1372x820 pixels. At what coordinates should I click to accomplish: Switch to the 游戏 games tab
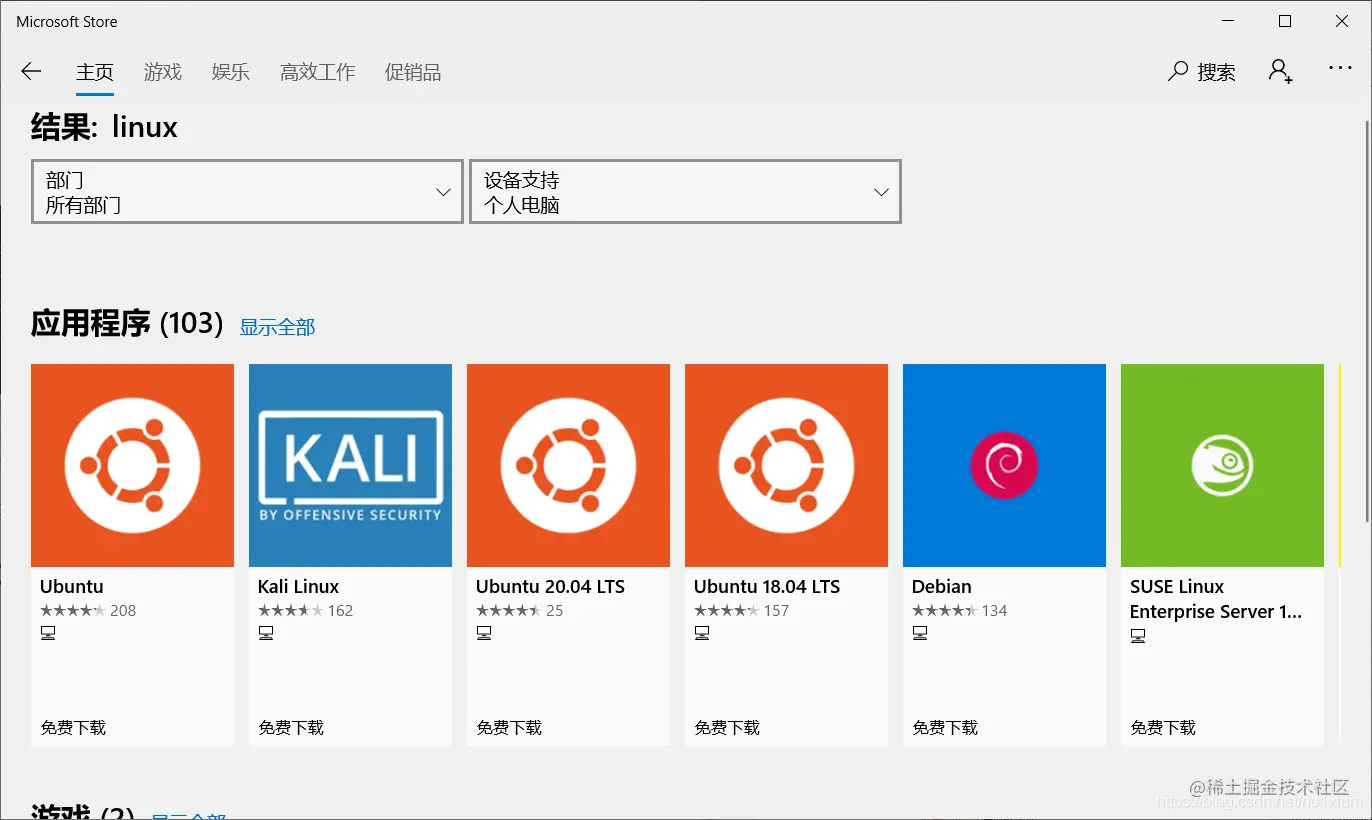click(163, 72)
